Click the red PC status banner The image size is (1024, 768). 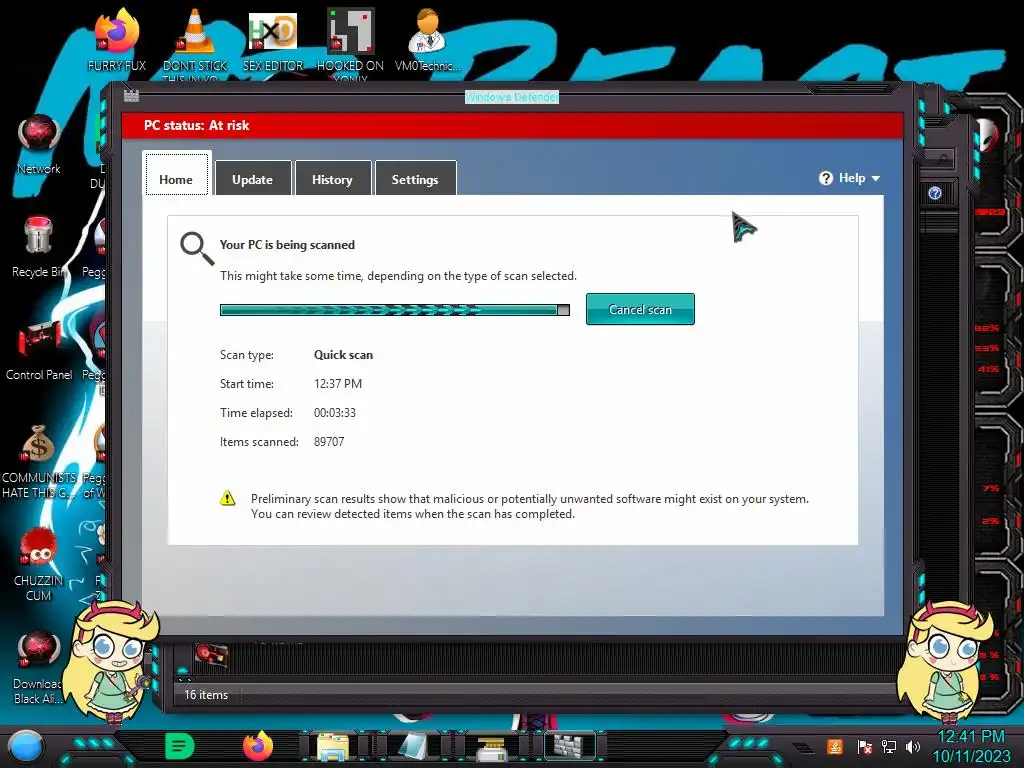pos(512,125)
